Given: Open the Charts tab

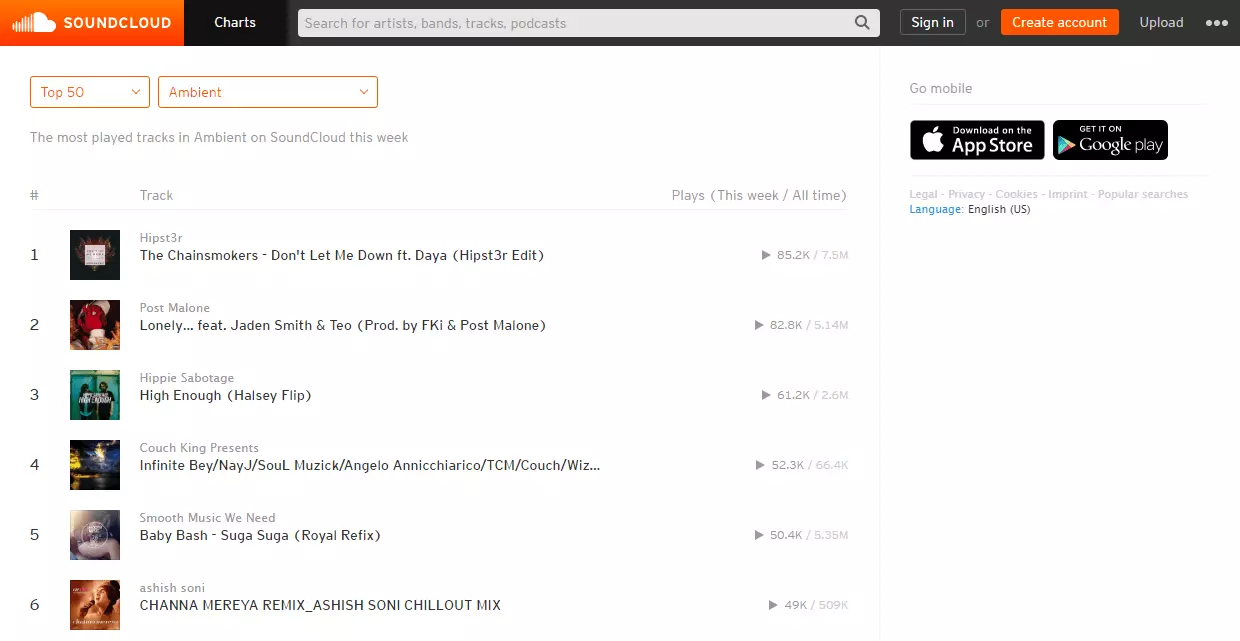Looking at the screenshot, I should point(235,22).
